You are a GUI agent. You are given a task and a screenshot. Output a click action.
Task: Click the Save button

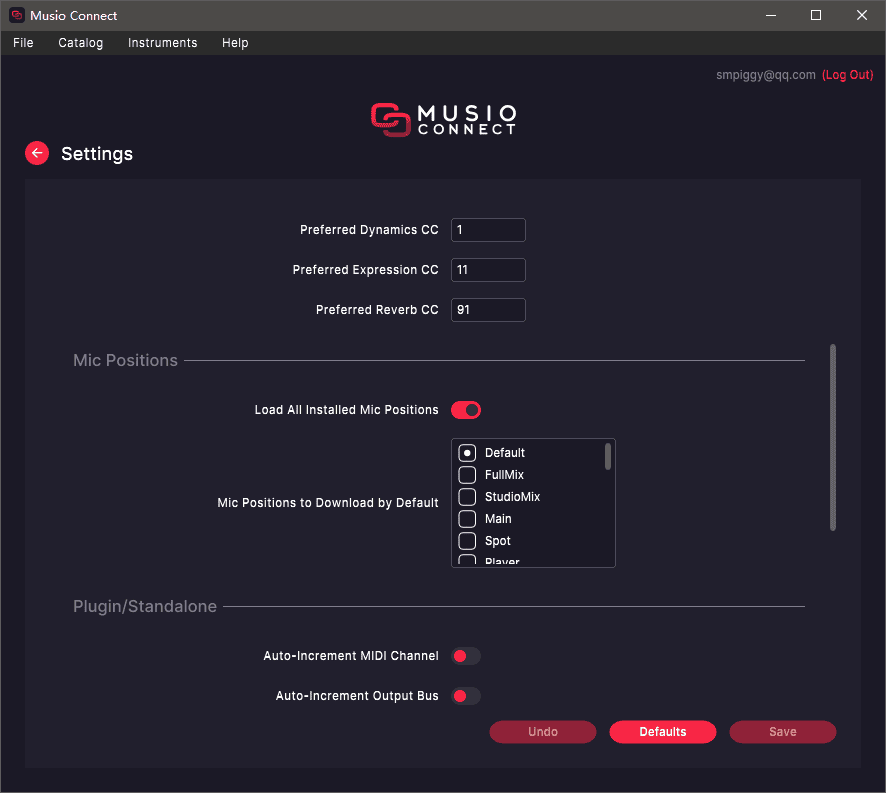coord(783,732)
